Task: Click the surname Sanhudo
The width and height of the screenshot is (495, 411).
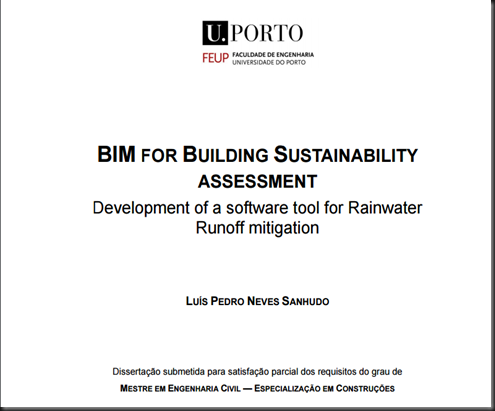Action: 305,301
